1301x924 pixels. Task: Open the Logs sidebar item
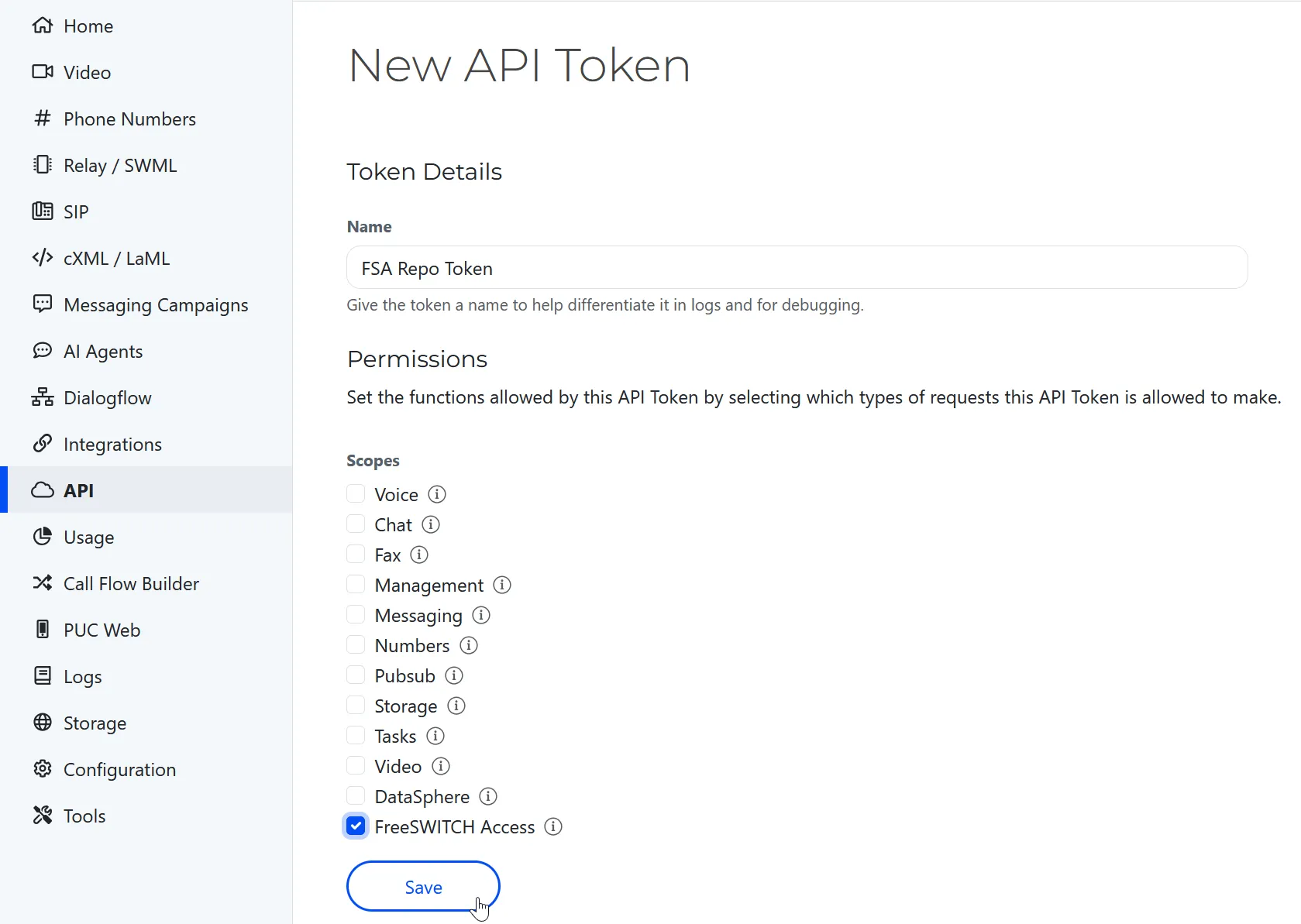pyautogui.click(x=146, y=676)
